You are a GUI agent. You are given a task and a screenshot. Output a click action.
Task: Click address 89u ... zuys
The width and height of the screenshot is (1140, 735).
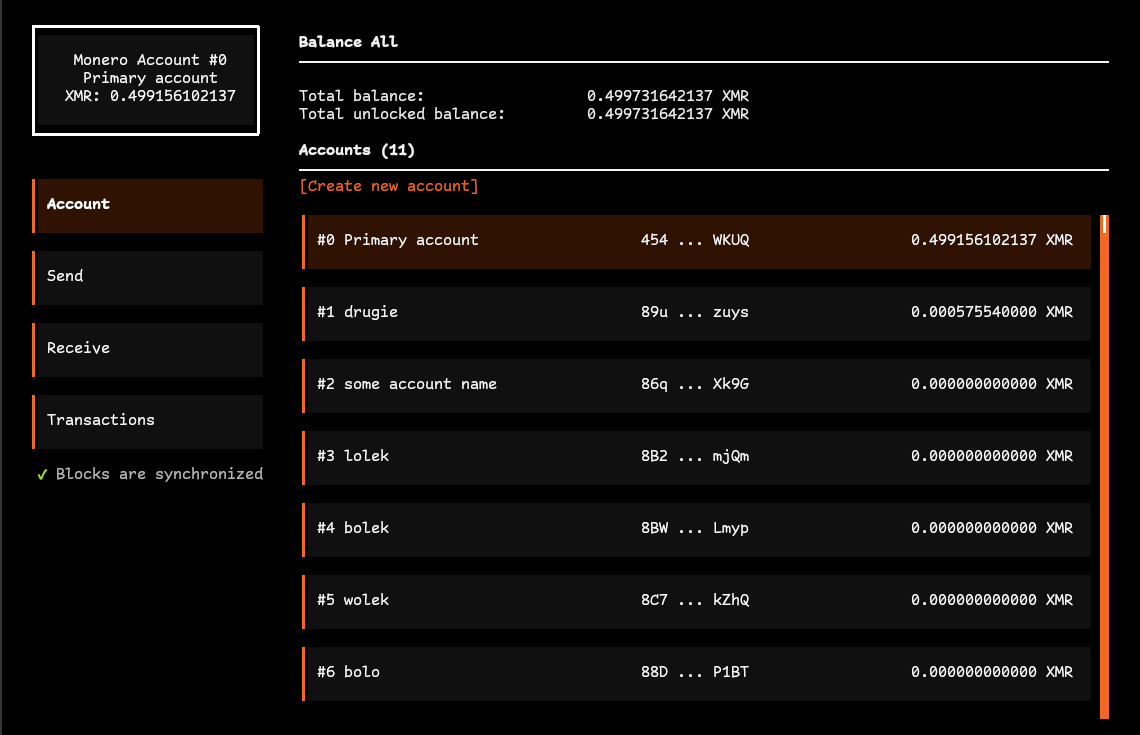pos(694,312)
